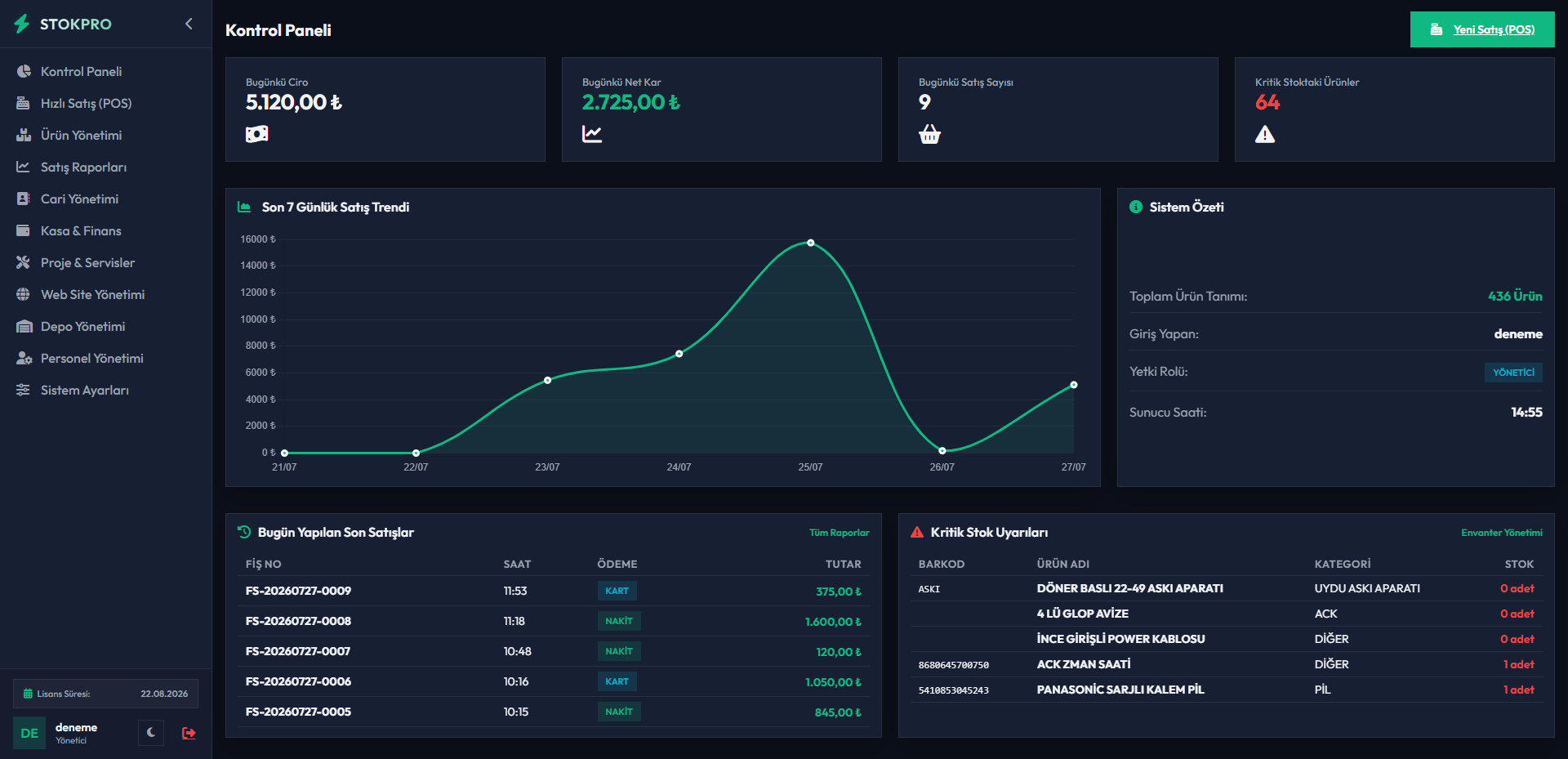
Task: Click the red alert icon beside Kritik Stok Uyarıları
Action: tap(917, 532)
